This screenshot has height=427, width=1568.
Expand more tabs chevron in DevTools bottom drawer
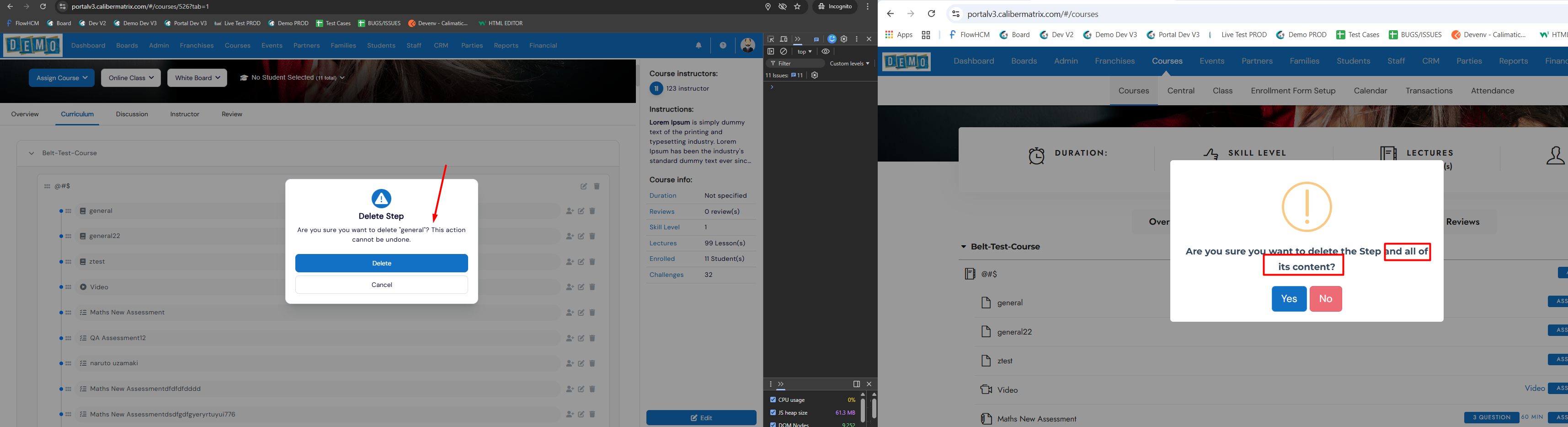(x=781, y=384)
